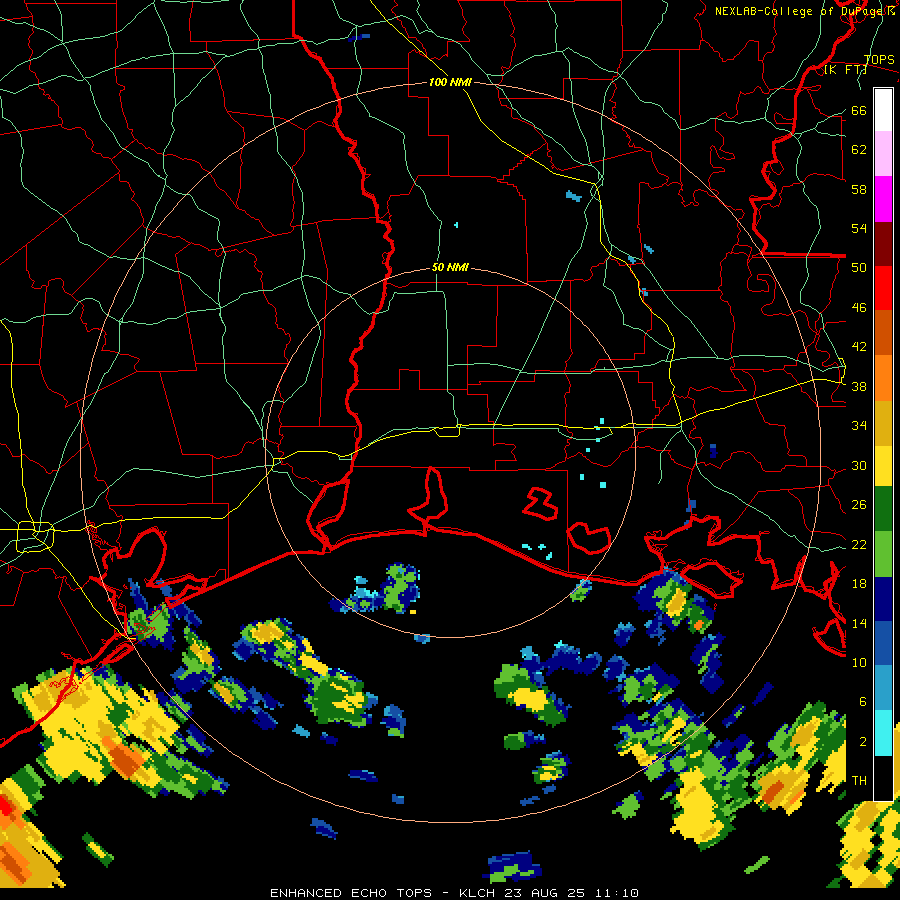Click the legend value 18
The height and width of the screenshot is (900, 900).
pyautogui.click(x=859, y=584)
